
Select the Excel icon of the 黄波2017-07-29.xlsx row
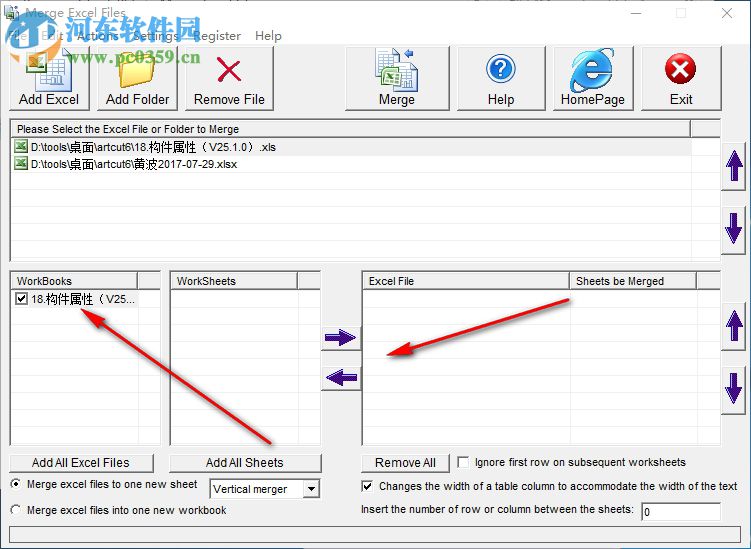[21, 163]
